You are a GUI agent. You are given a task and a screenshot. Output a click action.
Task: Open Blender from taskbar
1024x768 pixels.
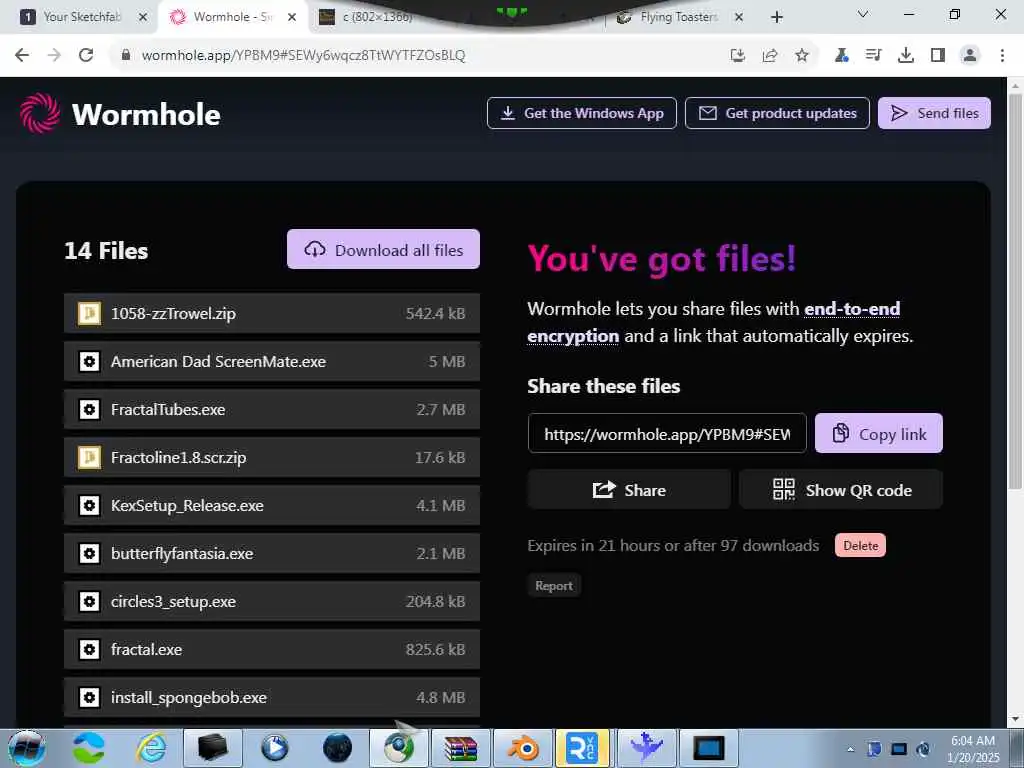click(523, 748)
